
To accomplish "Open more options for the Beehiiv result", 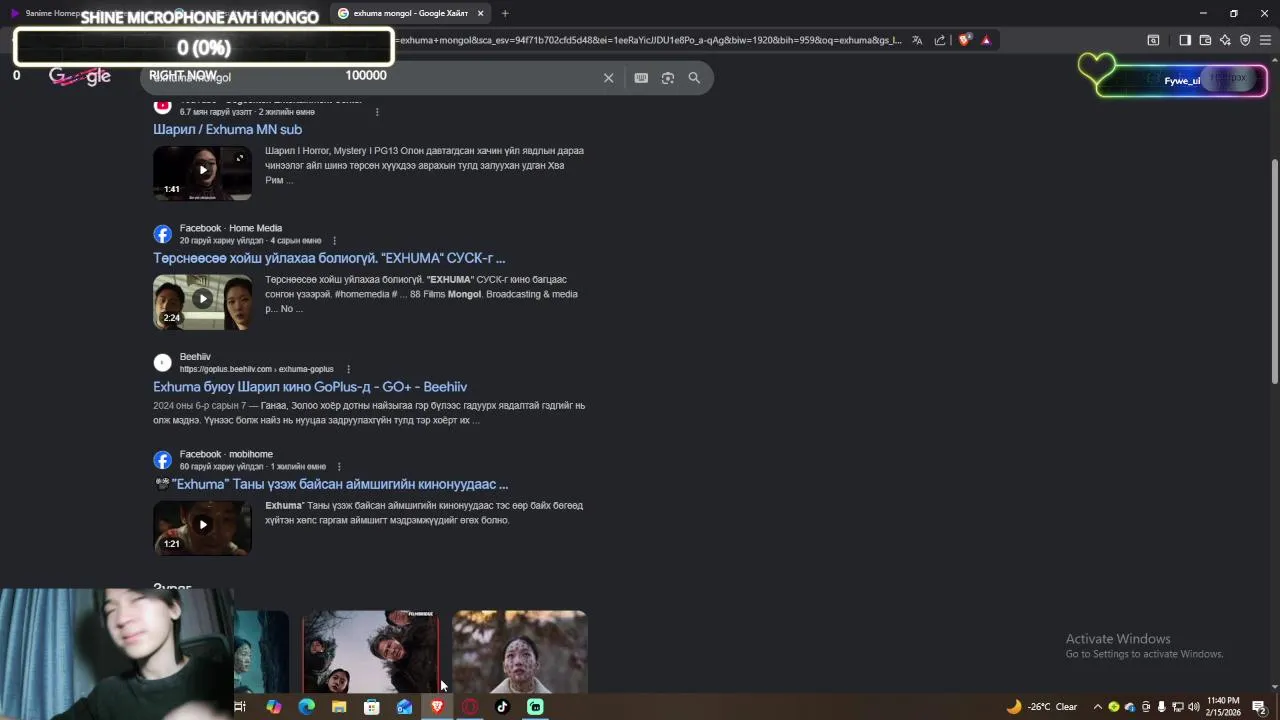I will pos(347,369).
